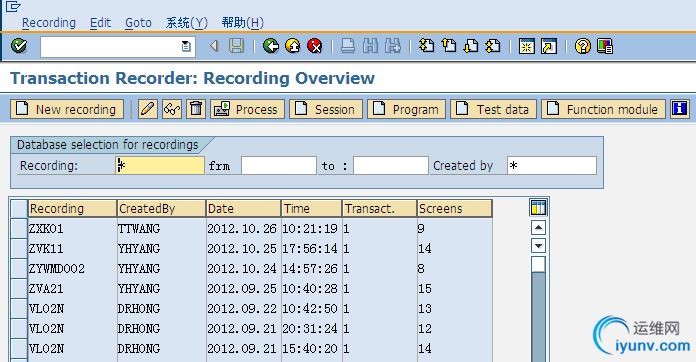
Task: Click the Generate shortcut icon
Action: click(549, 46)
